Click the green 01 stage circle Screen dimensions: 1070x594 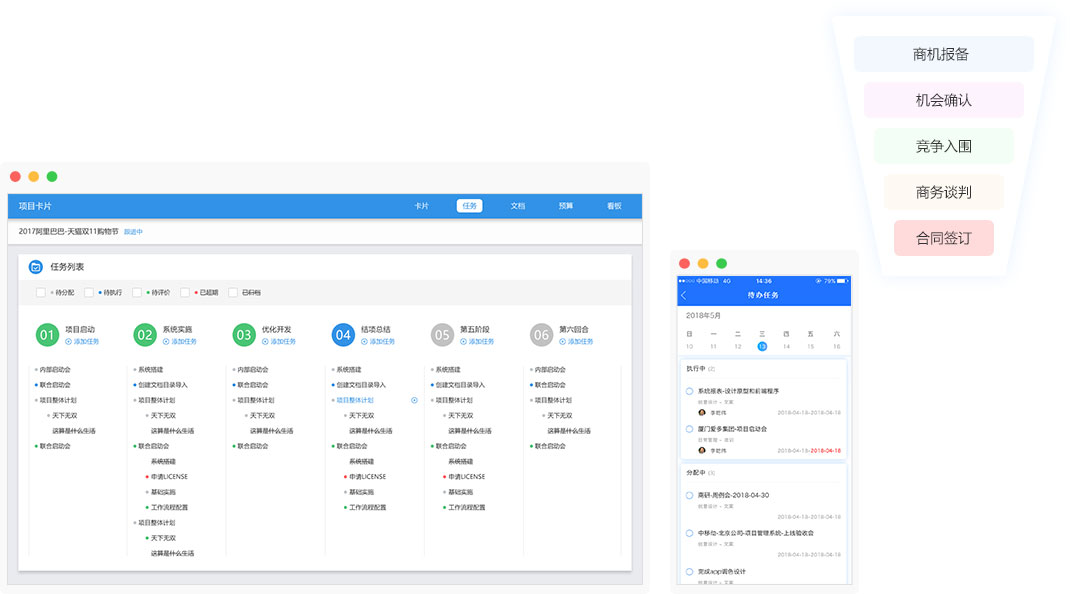point(47,335)
